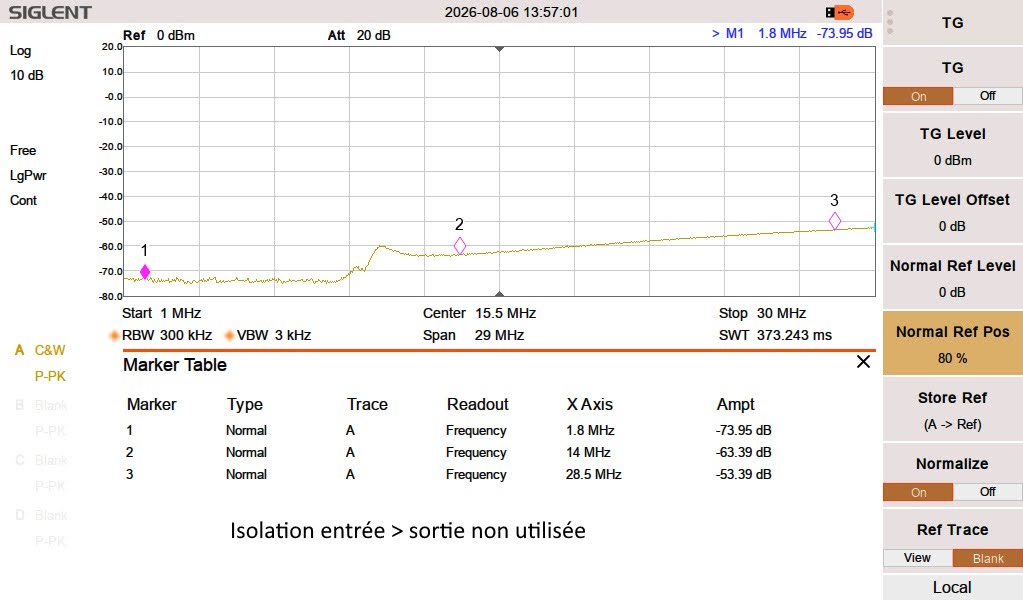1023x600 pixels.
Task: Select the Normal Ref Pos softkey
Action: (953, 344)
